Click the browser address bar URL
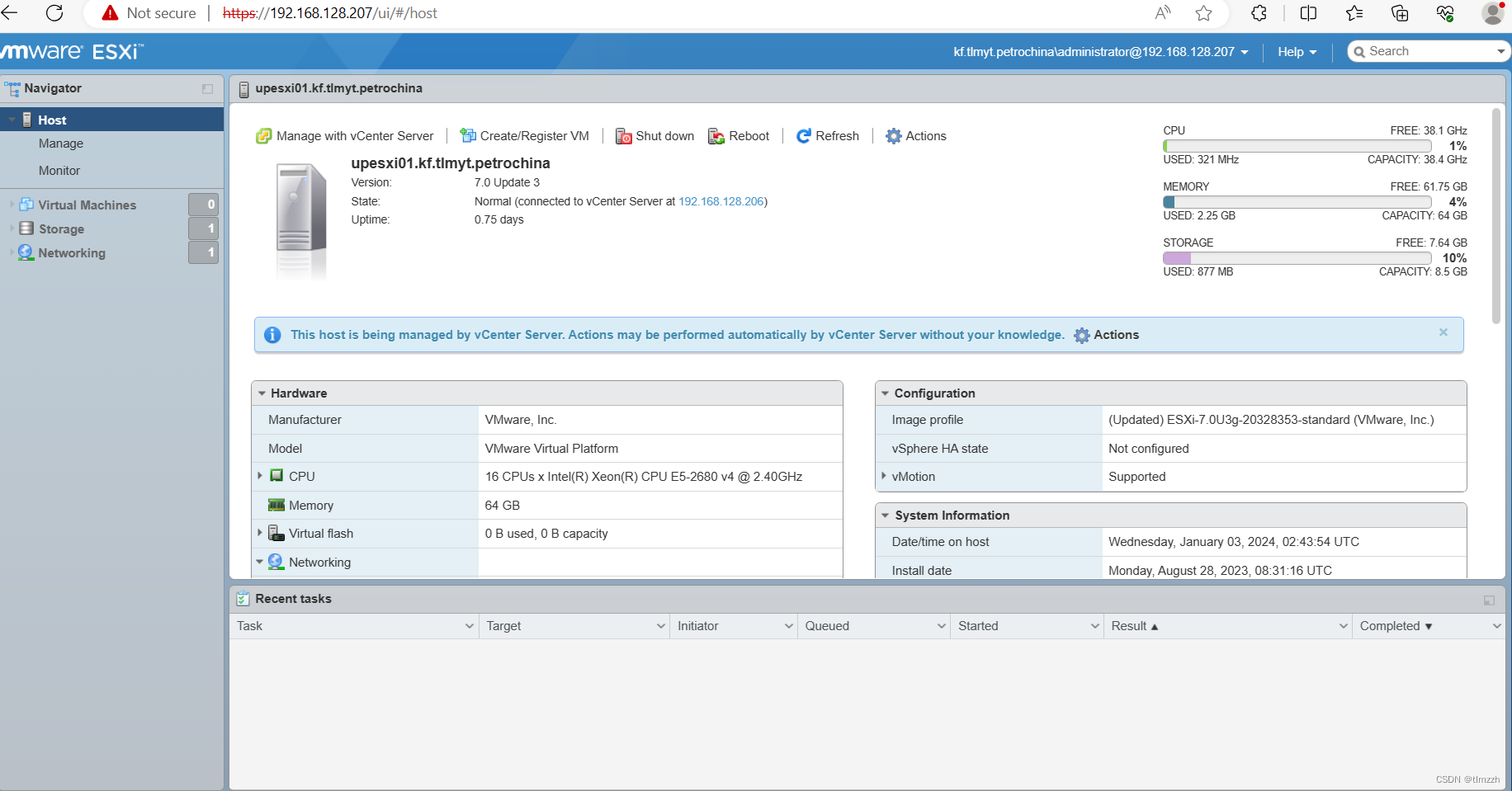Screen dimensions: 1512x791 (330, 13)
